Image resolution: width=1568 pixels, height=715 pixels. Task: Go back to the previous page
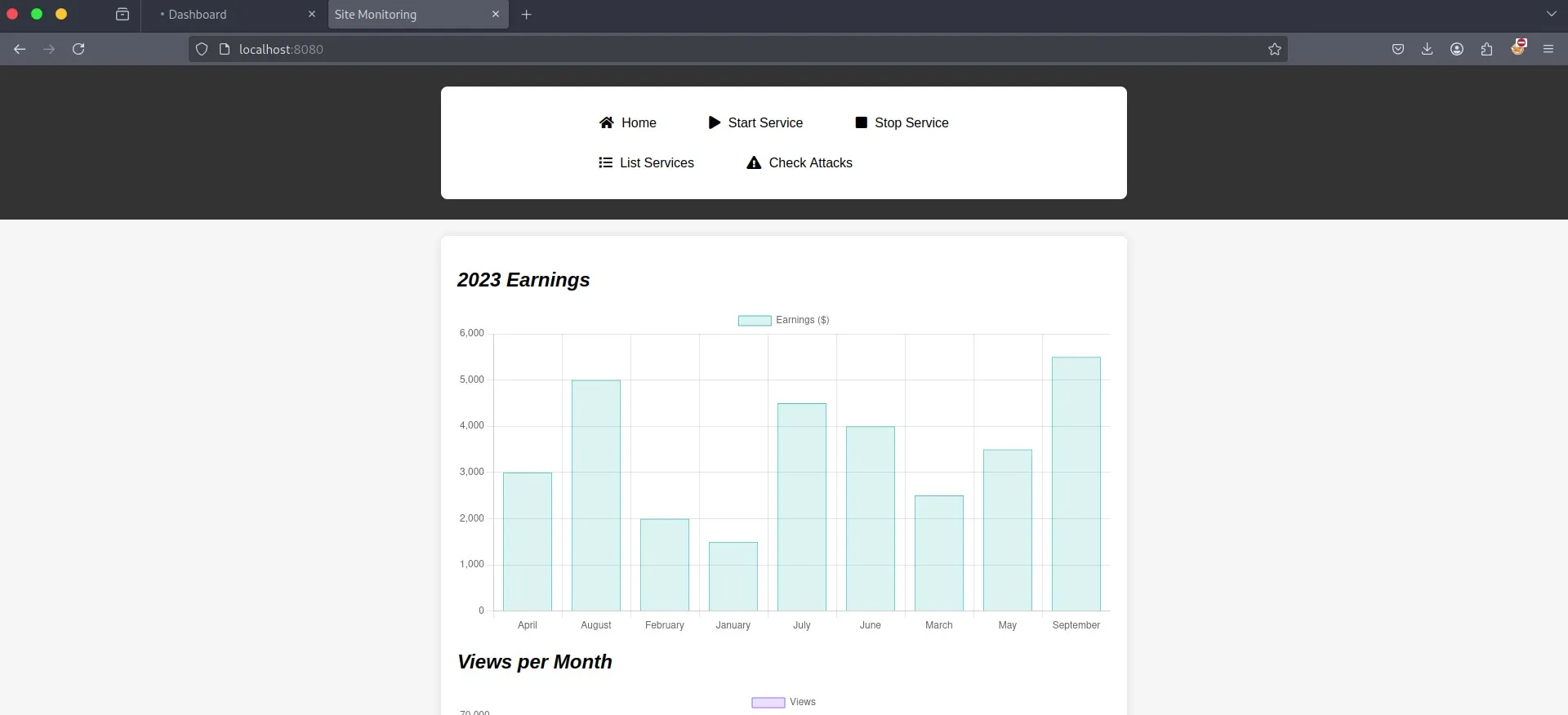click(x=20, y=49)
